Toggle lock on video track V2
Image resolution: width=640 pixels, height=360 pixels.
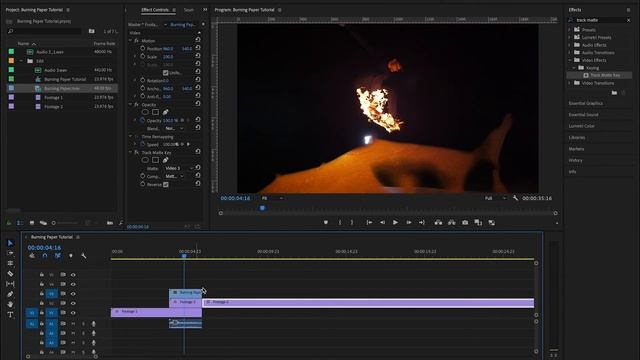click(x=42, y=303)
